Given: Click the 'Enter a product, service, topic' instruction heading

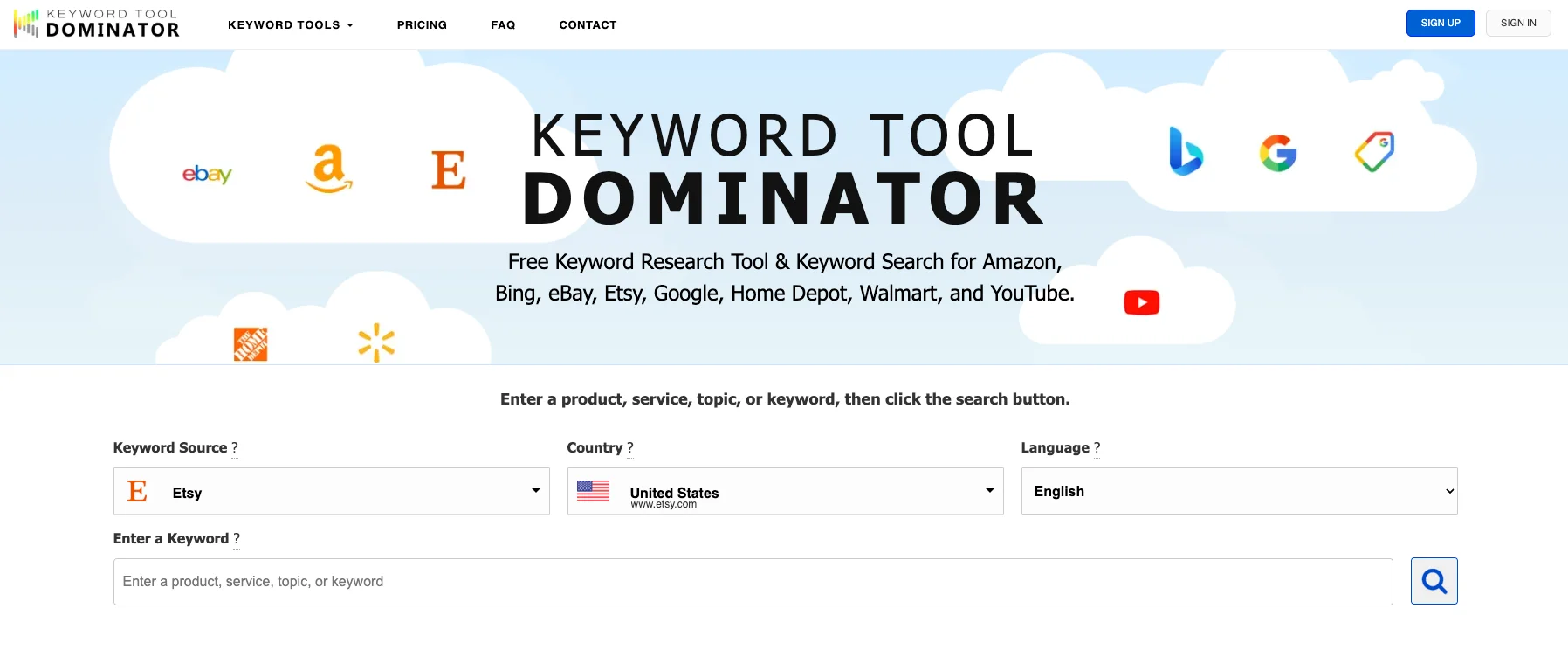Looking at the screenshot, I should pyautogui.click(x=785, y=399).
